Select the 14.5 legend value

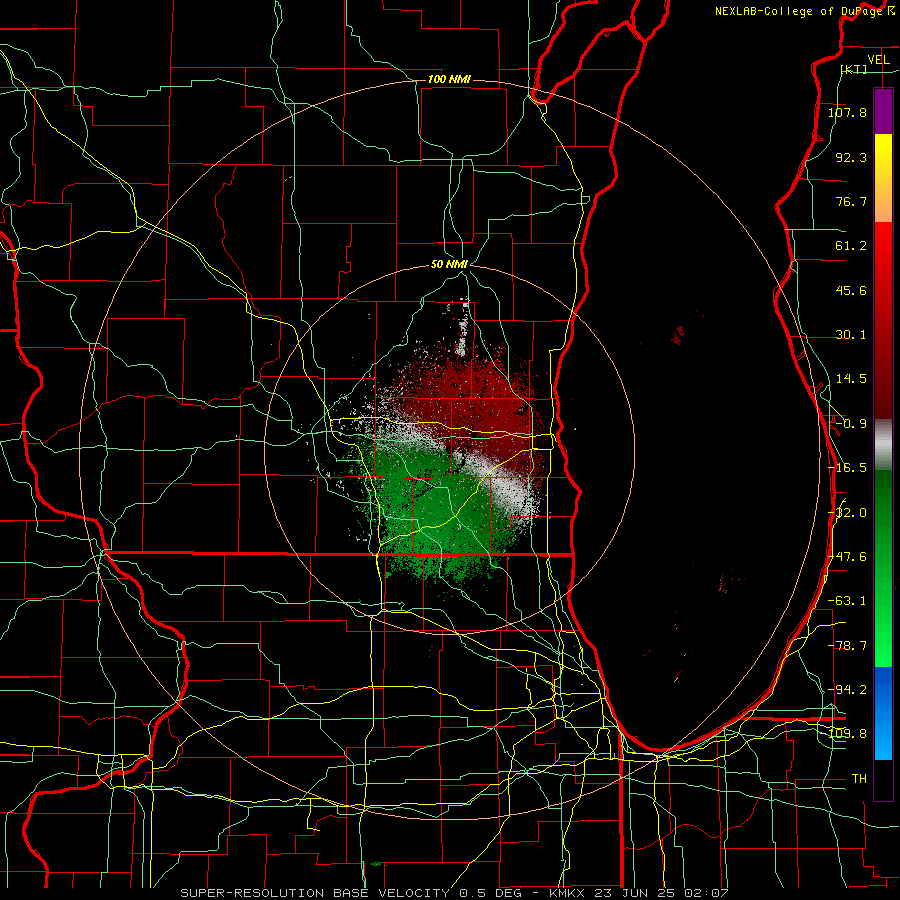click(x=851, y=379)
